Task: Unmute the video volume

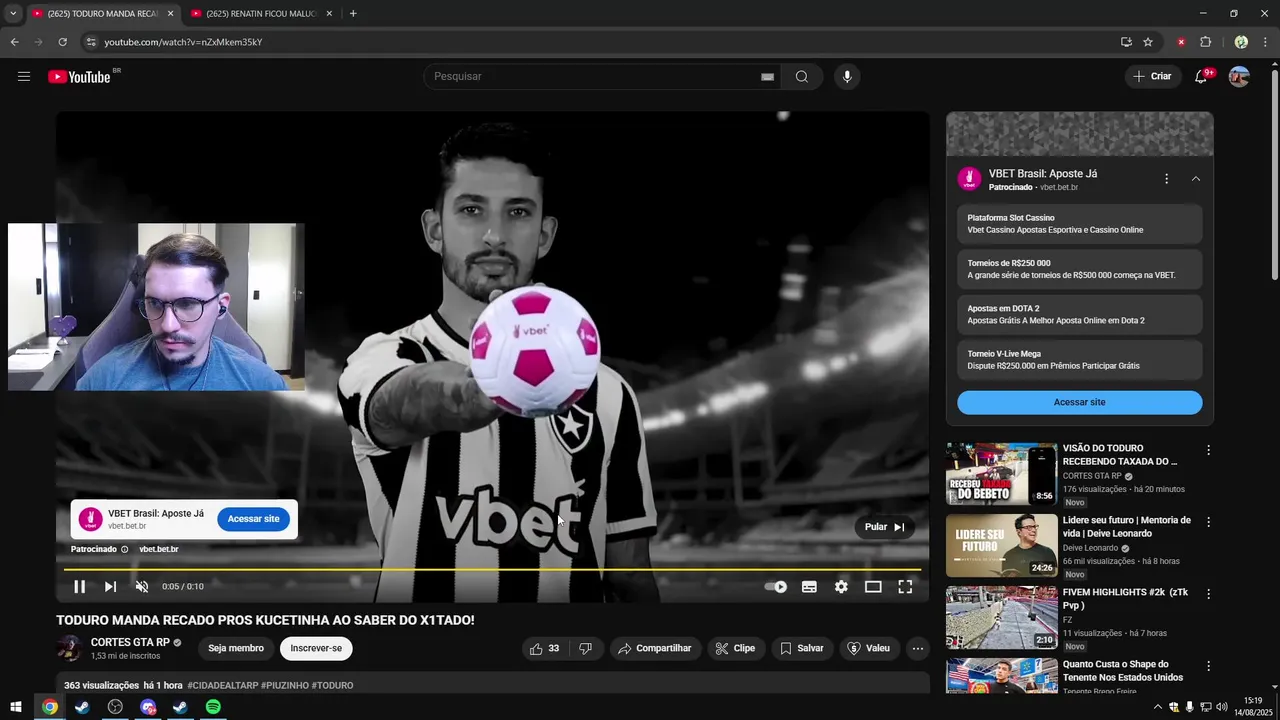Action: click(142, 587)
